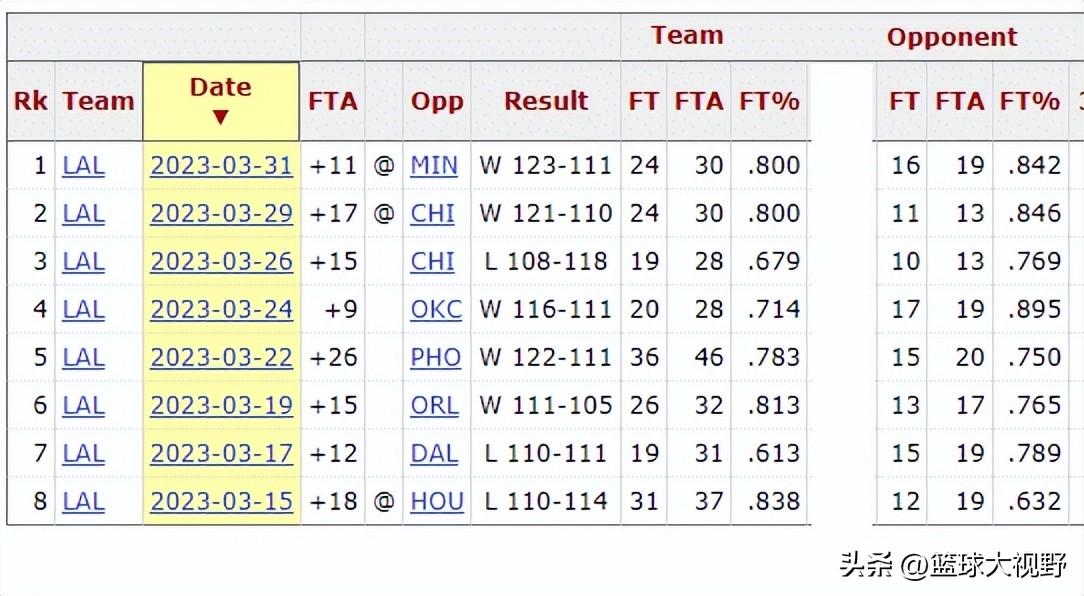Sort by the Rk column header
Viewport: 1084px width, 596px height.
pos(30,101)
